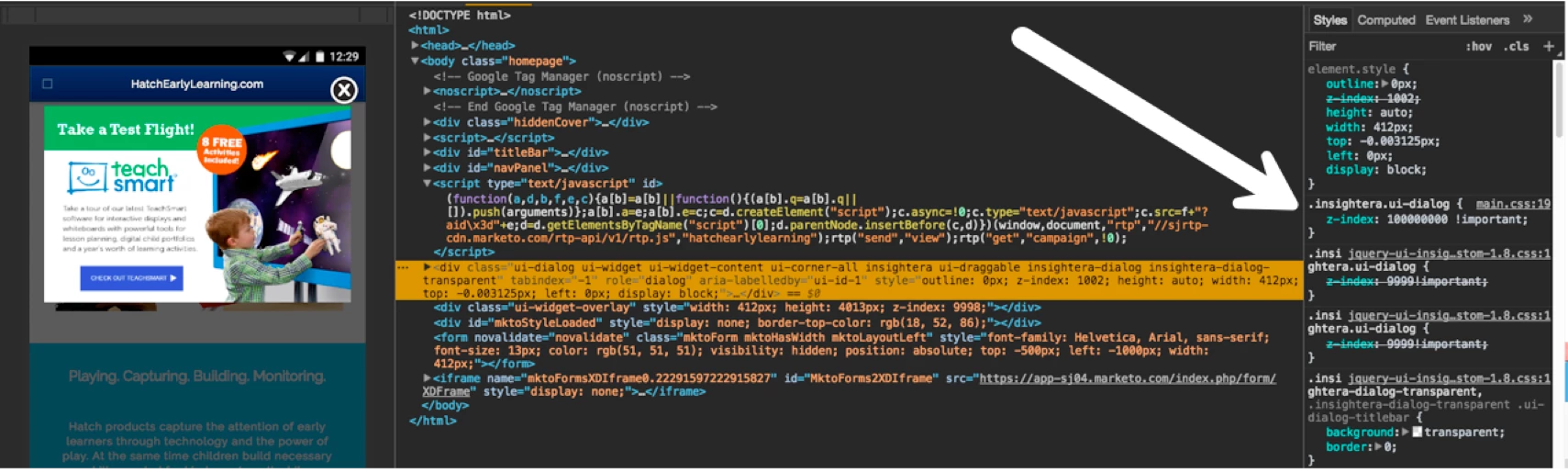Select the mktoStyleLoaded div line
The width and height of the screenshot is (1568, 473).
[x=738, y=322]
